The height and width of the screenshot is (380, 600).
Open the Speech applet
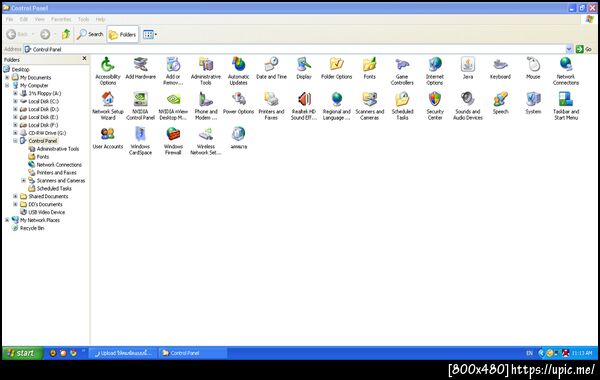pos(500,103)
